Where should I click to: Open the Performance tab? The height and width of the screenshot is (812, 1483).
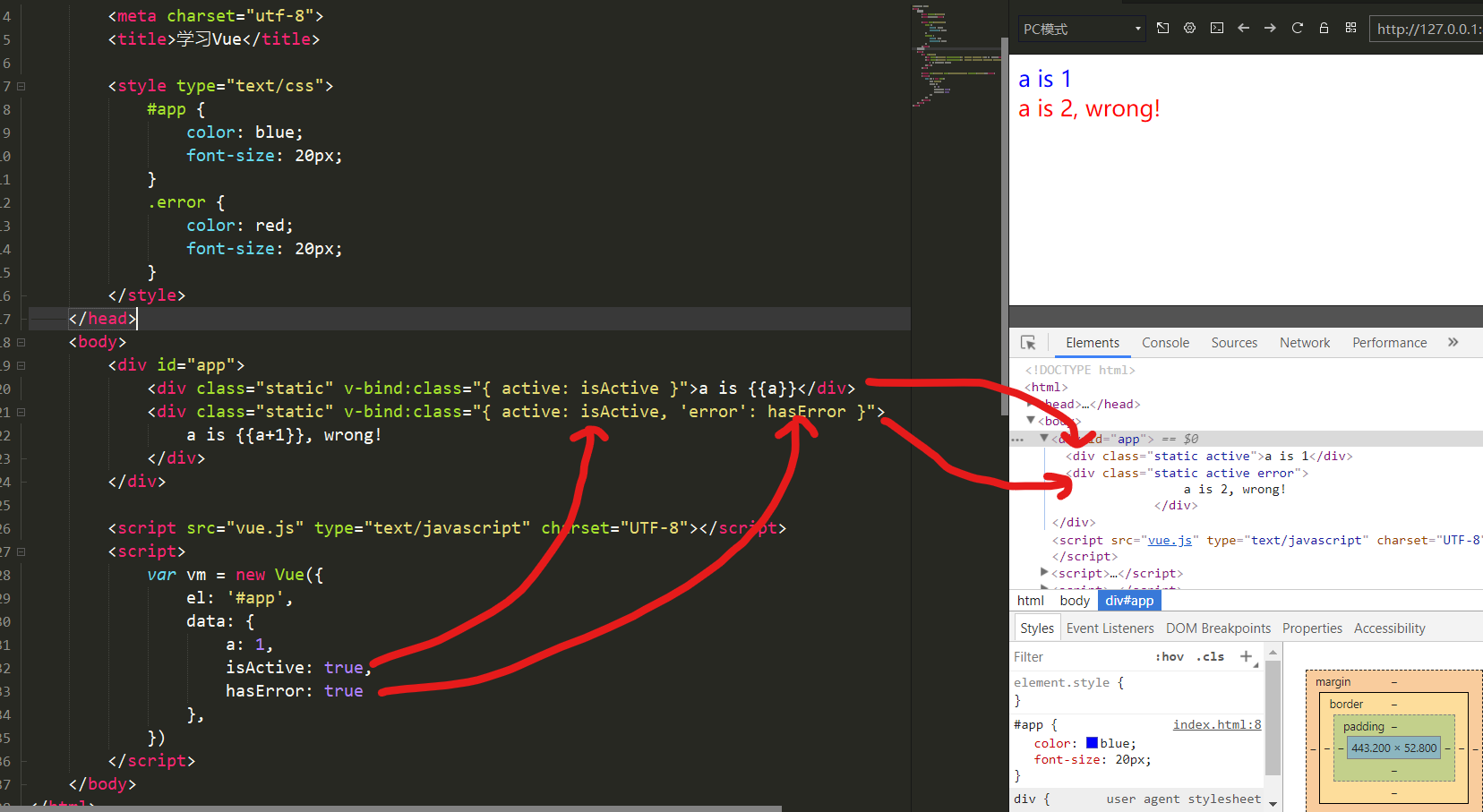(1389, 343)
